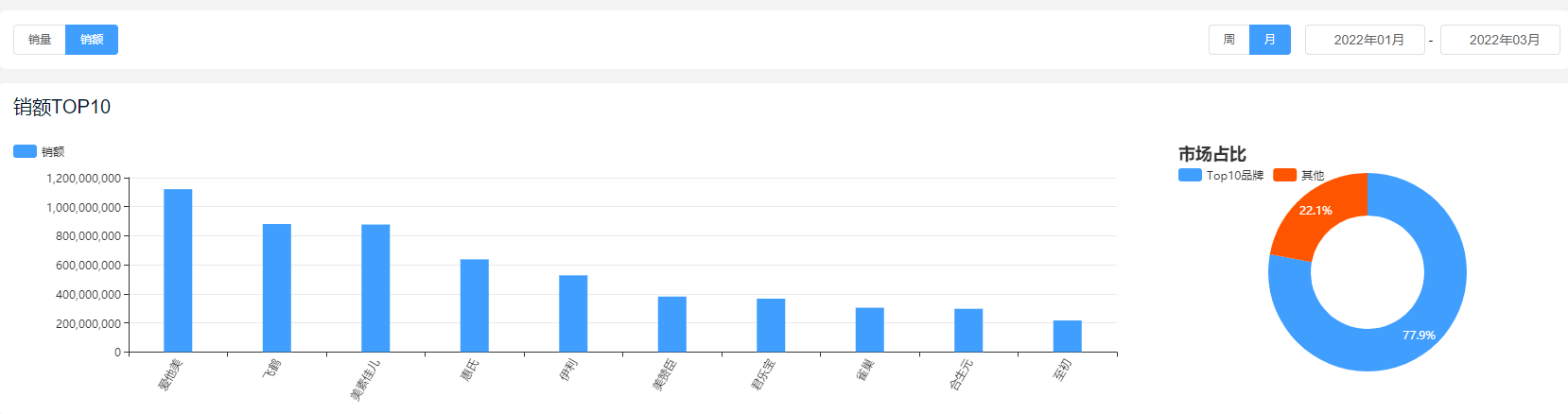Choose the 月 (month) period option
This screenshot has width=1568, height=414.
[1269, 40]
